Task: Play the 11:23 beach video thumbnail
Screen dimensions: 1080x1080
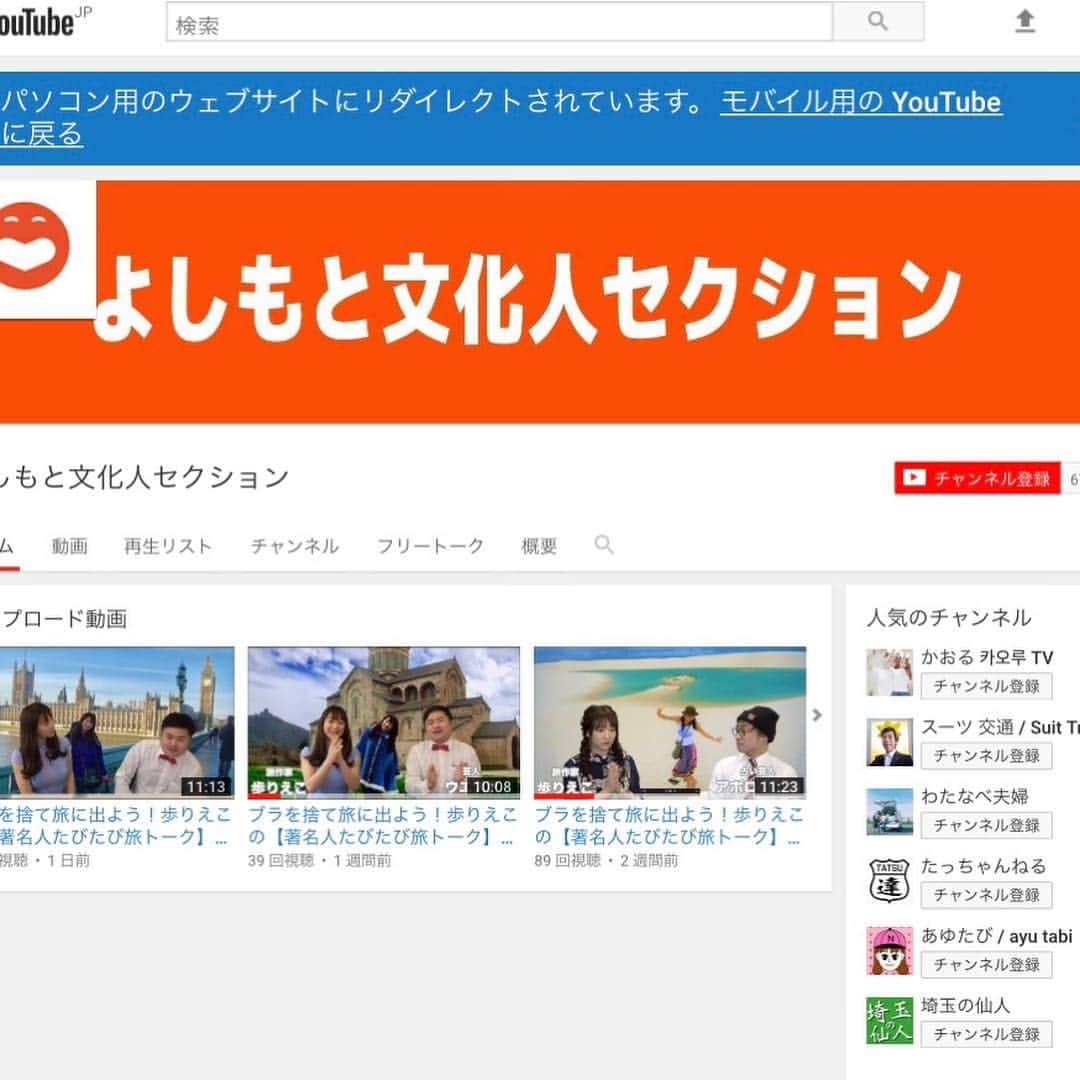Action: point(670,723)
